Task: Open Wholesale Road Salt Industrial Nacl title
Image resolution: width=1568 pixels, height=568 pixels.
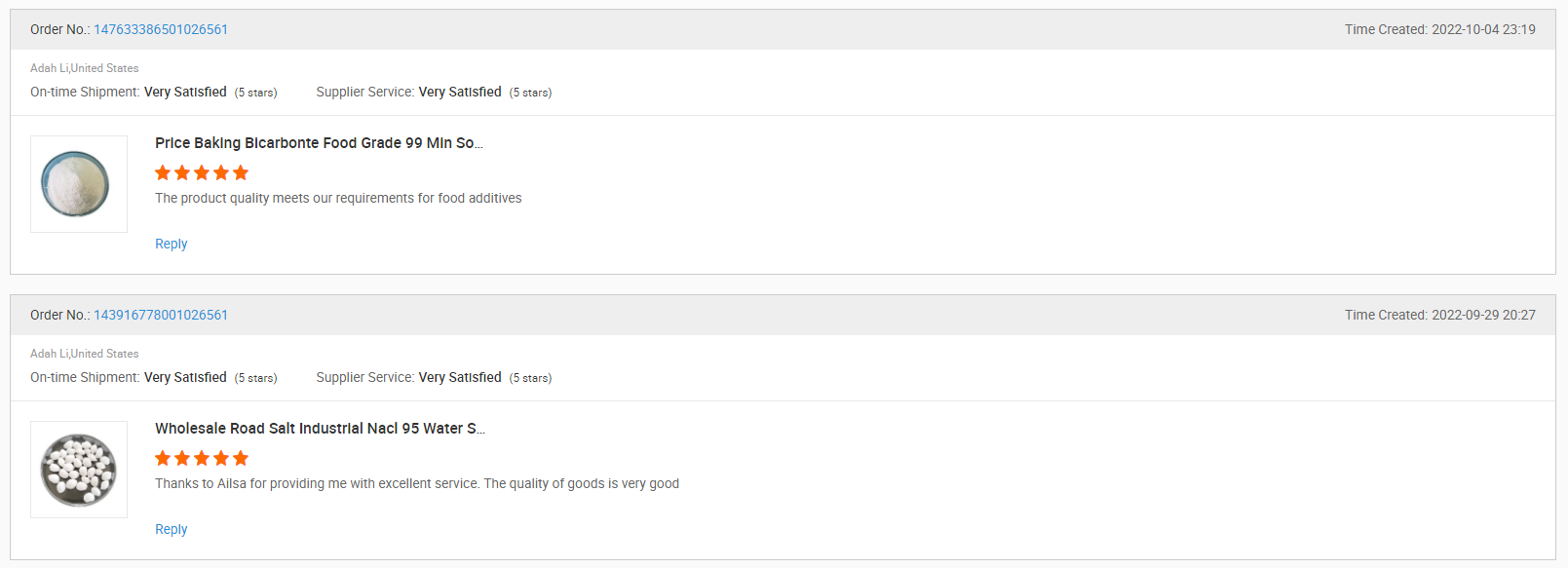Action: click(x=320, y=428)
